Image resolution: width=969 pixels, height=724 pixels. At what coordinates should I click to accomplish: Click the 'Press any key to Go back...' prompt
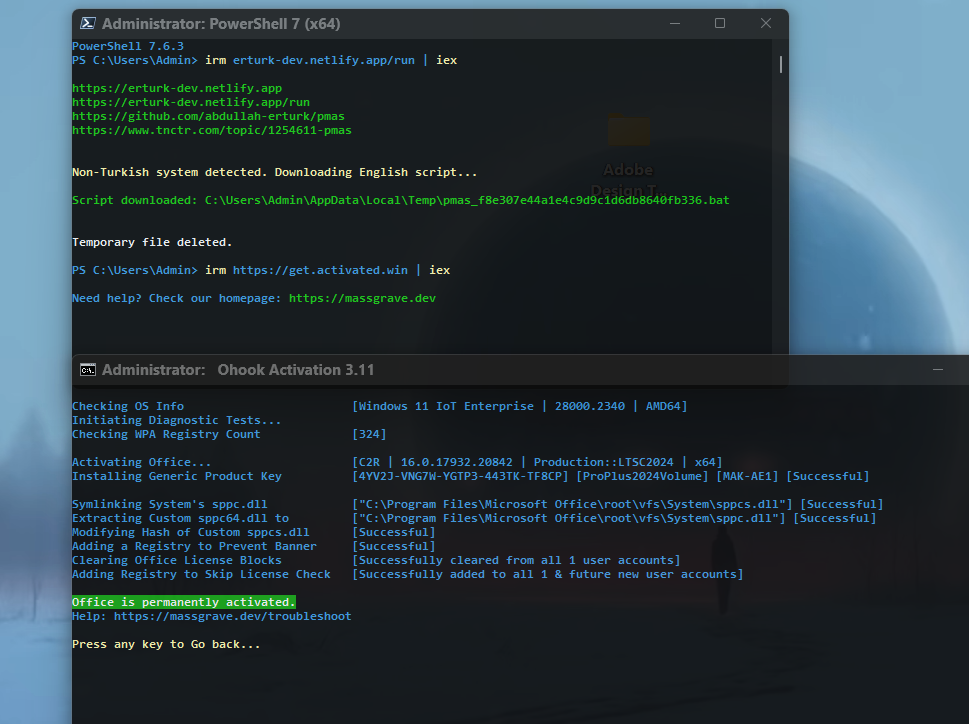tap(166, 644)
